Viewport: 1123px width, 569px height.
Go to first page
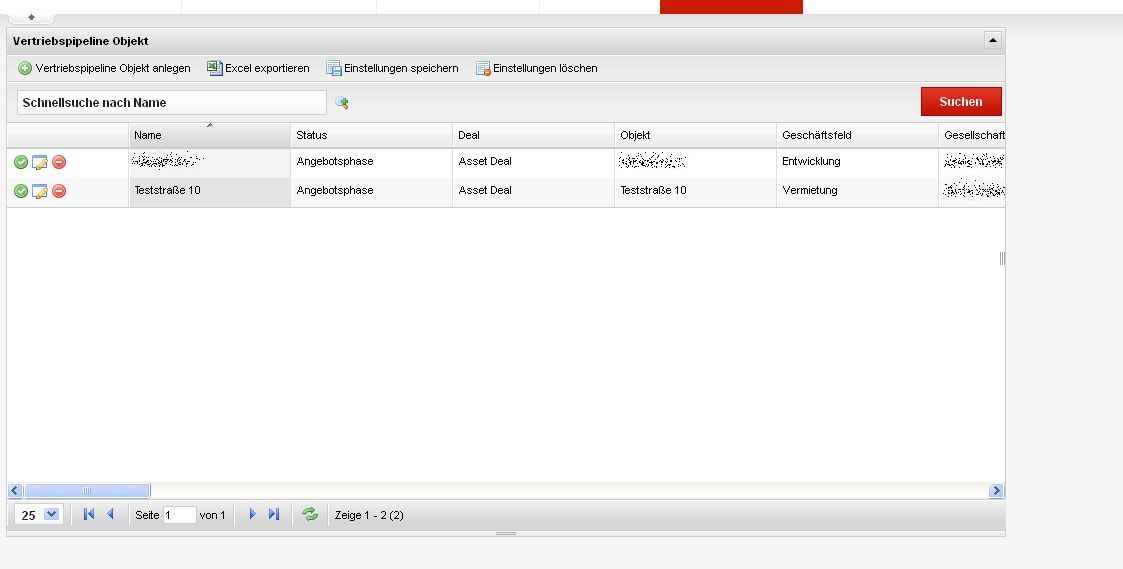point(89,514)
